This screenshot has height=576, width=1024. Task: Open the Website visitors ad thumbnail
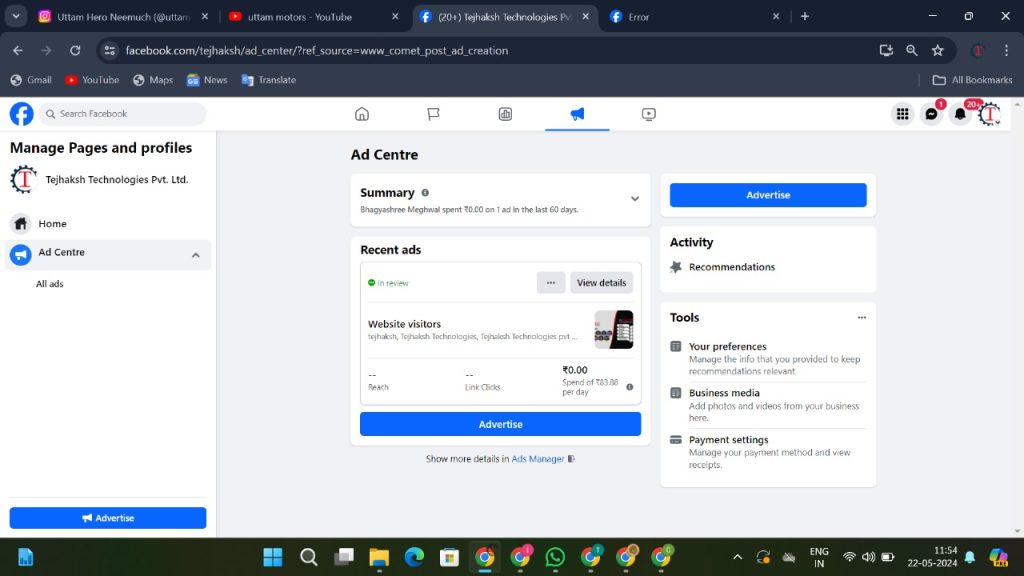[x=613, y=329]
